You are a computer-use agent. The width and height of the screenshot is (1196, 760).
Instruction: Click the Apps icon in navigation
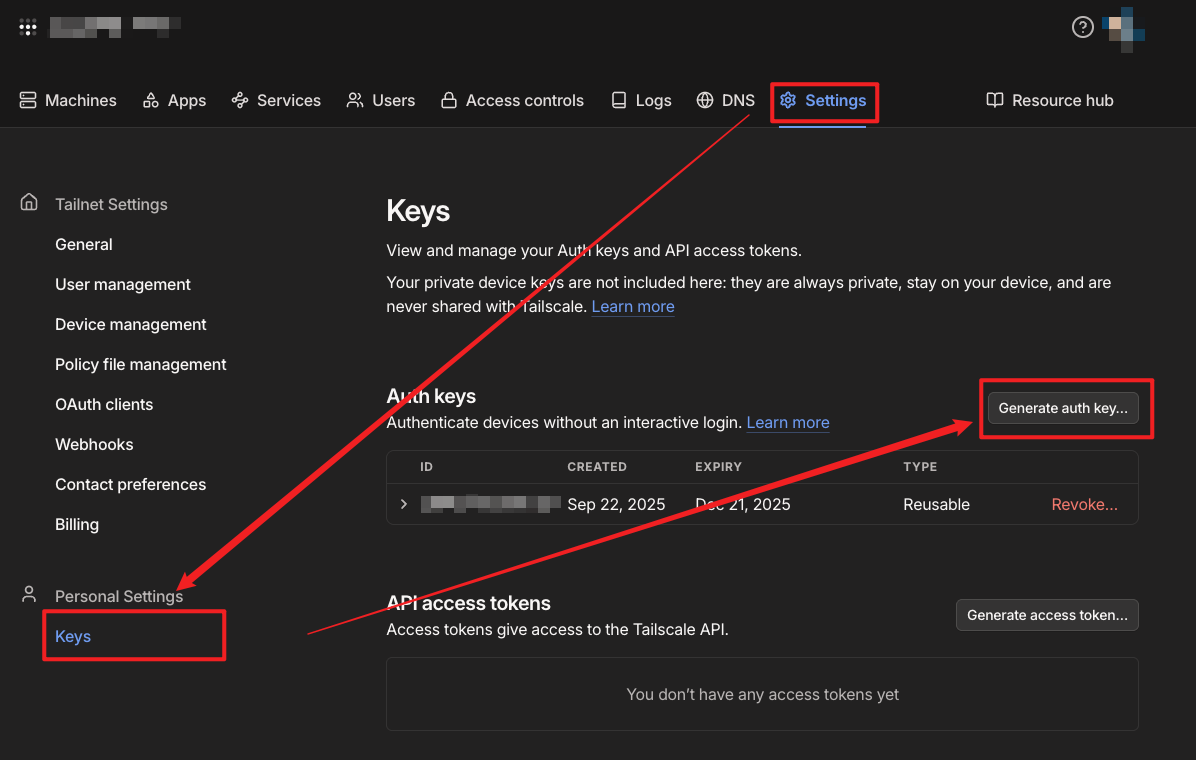[151, 100]
